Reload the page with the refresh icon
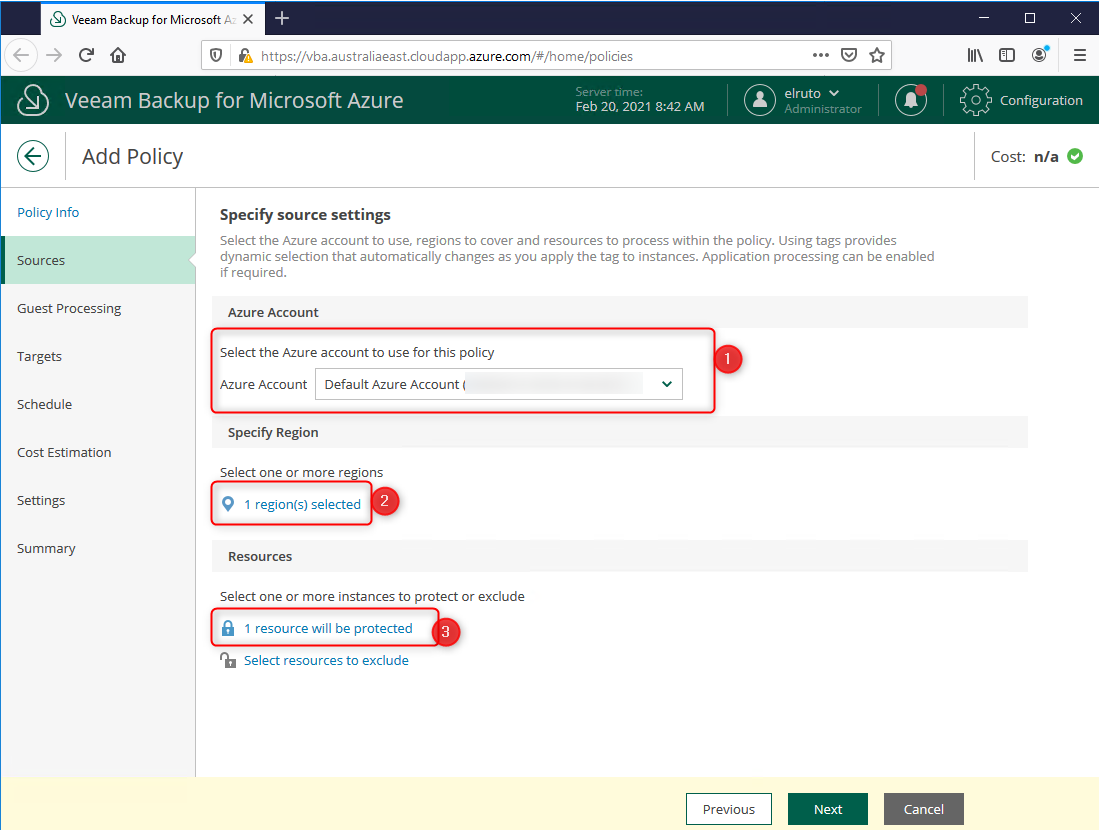The height and width of the screenshot is (830, 1099). click(x=86, y=56)
